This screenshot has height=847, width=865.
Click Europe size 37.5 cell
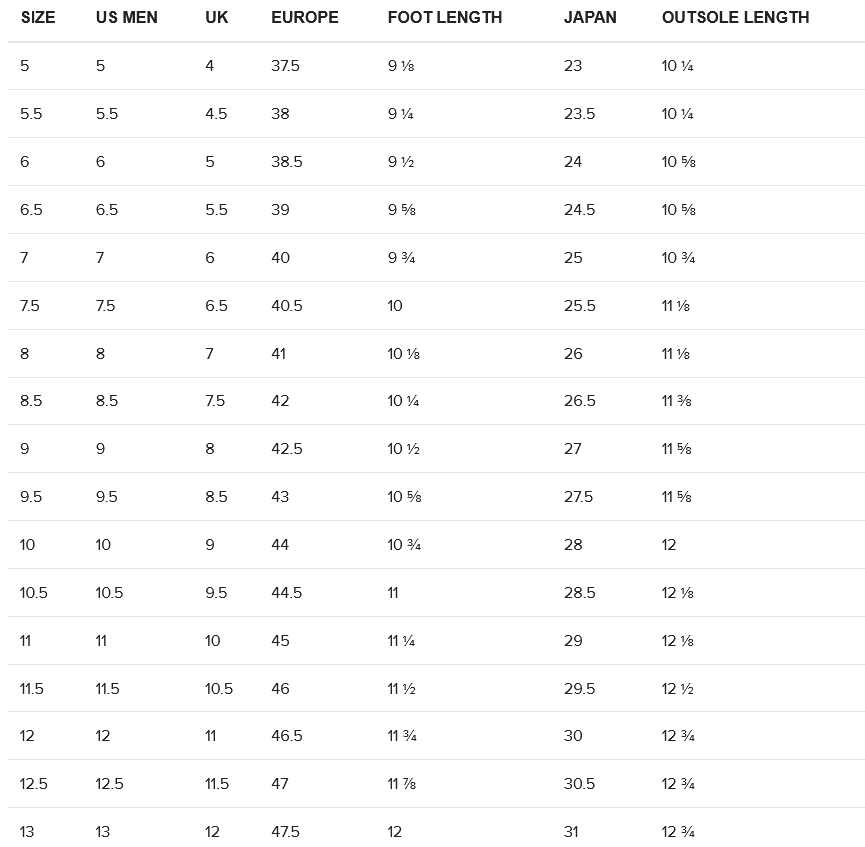[x=285, y=66]
